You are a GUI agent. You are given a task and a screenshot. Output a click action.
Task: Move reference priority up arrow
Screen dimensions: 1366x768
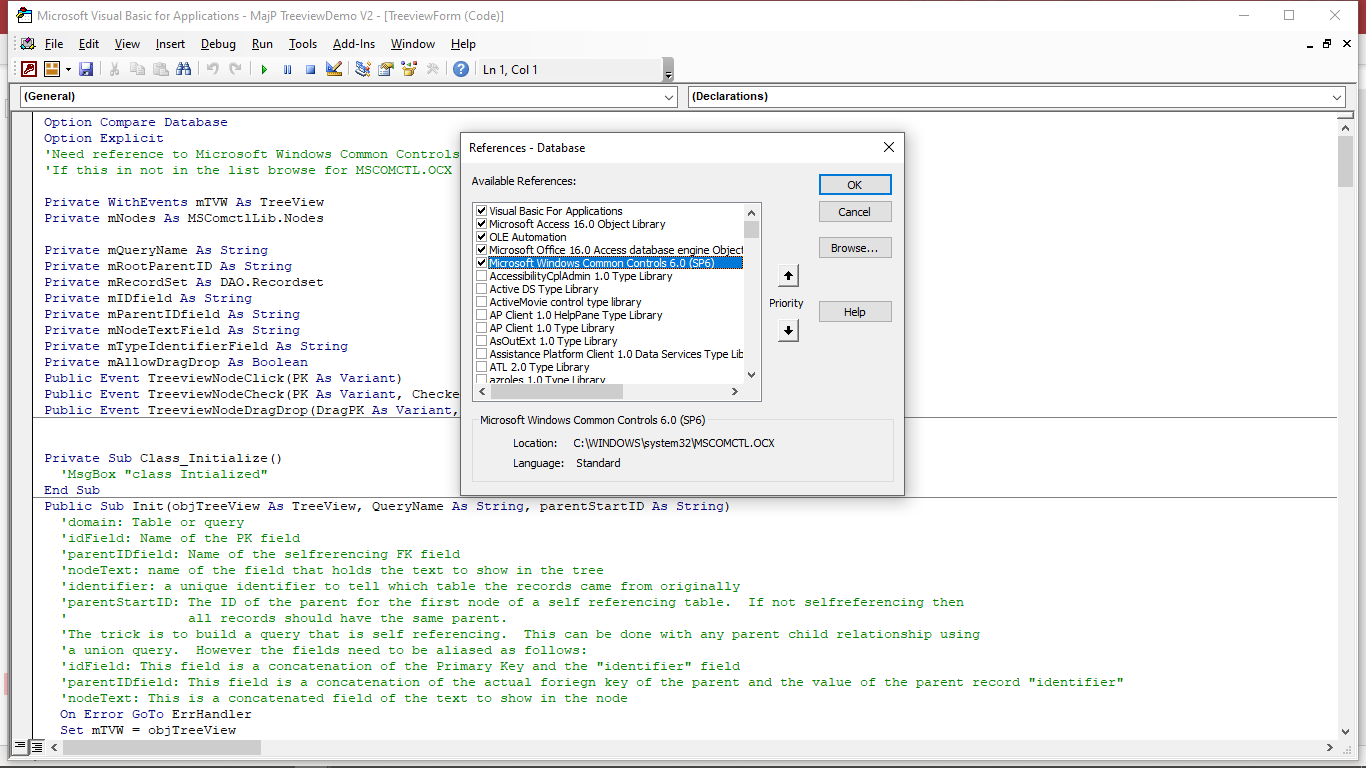click(x=788, y=276)
